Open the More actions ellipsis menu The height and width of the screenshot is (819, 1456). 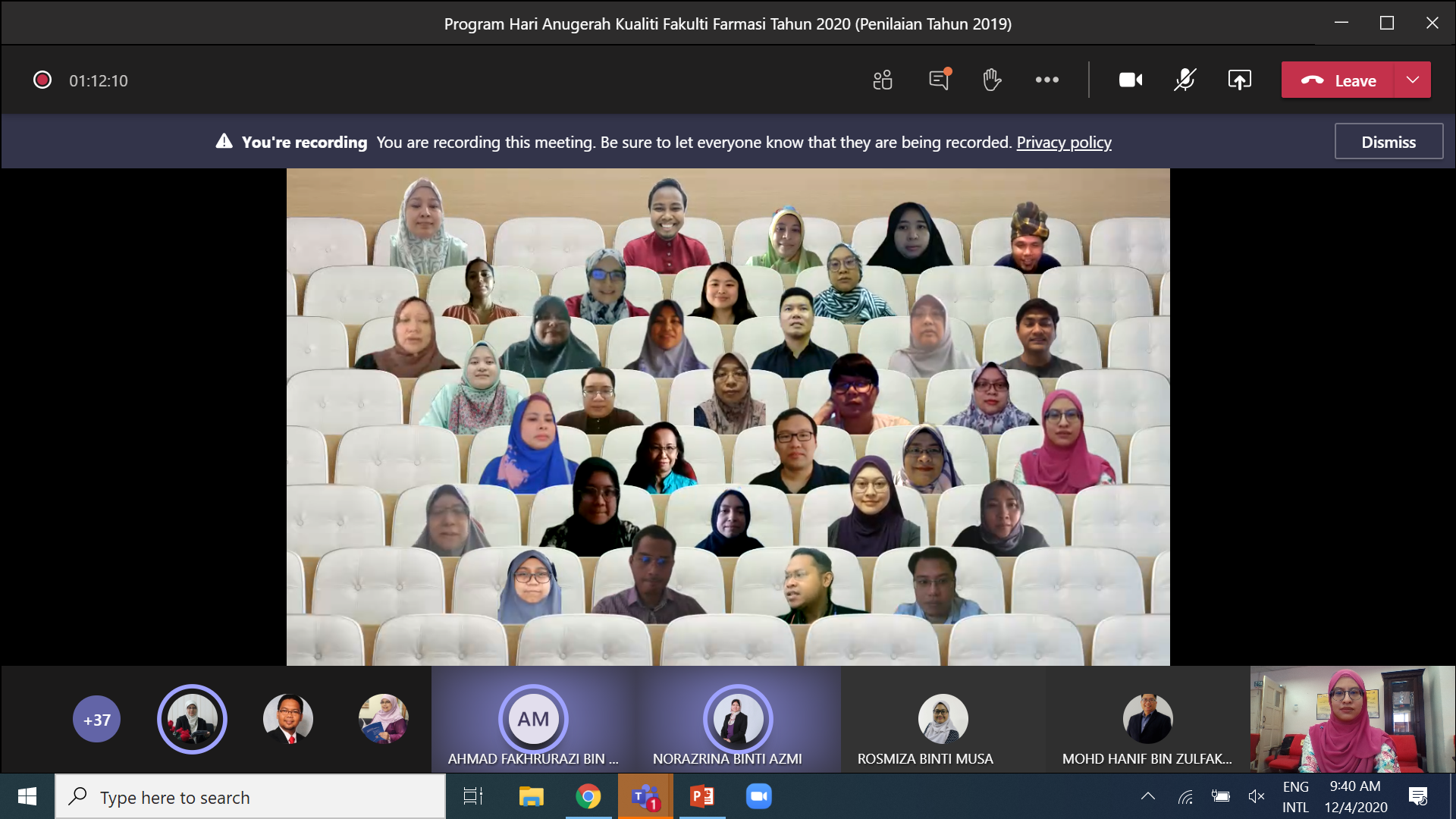(x=1047, y=80)
